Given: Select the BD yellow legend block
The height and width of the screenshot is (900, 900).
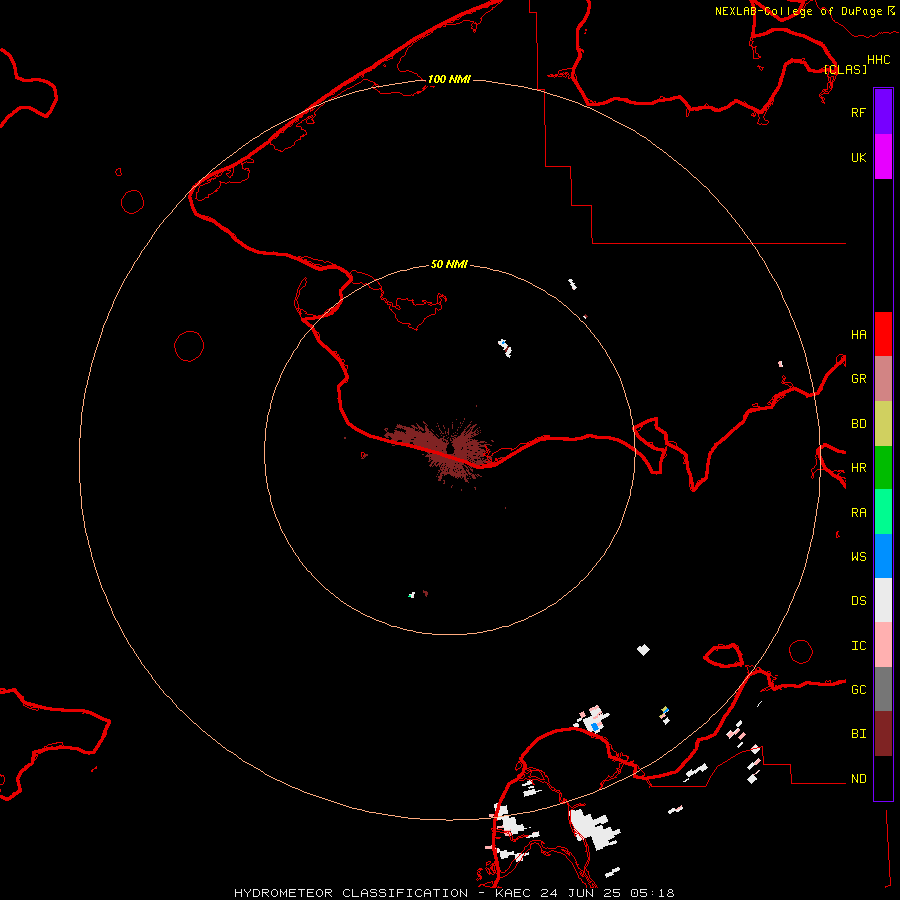Looking at the screenshot, I should coord(883,424).
